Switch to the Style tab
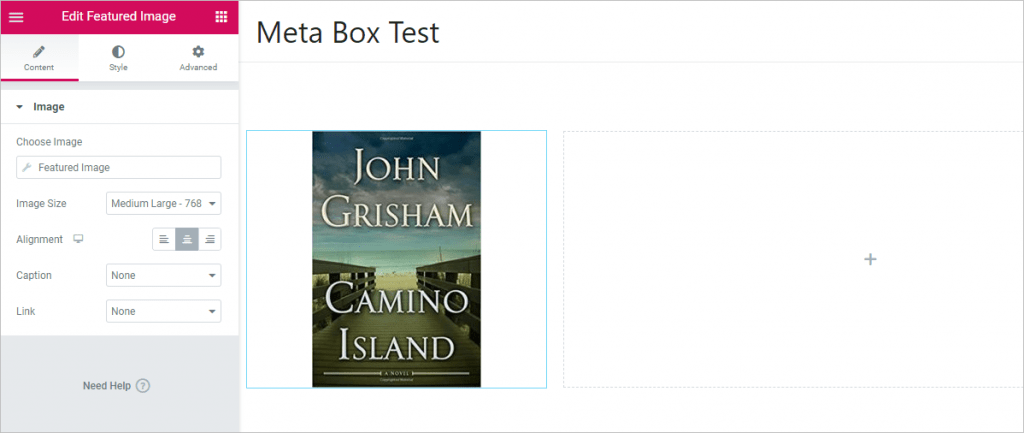Screen dimensions: 1024x433 (x=118, y=58)
